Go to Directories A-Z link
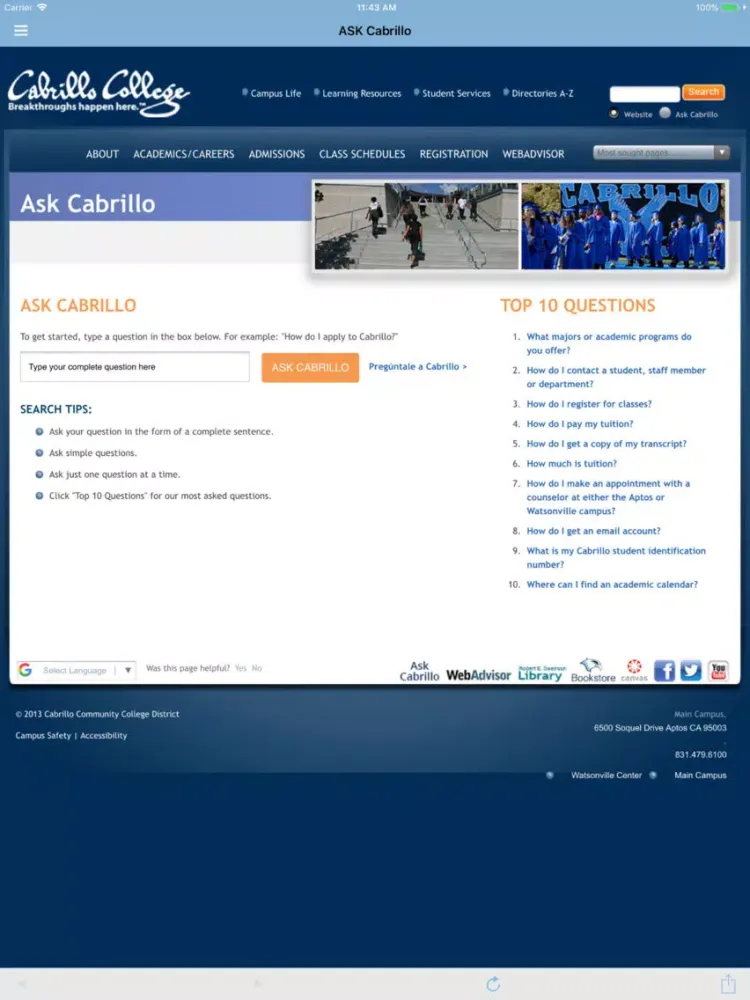This screenshot has width=750, height=1000. (x=542, y=93)
